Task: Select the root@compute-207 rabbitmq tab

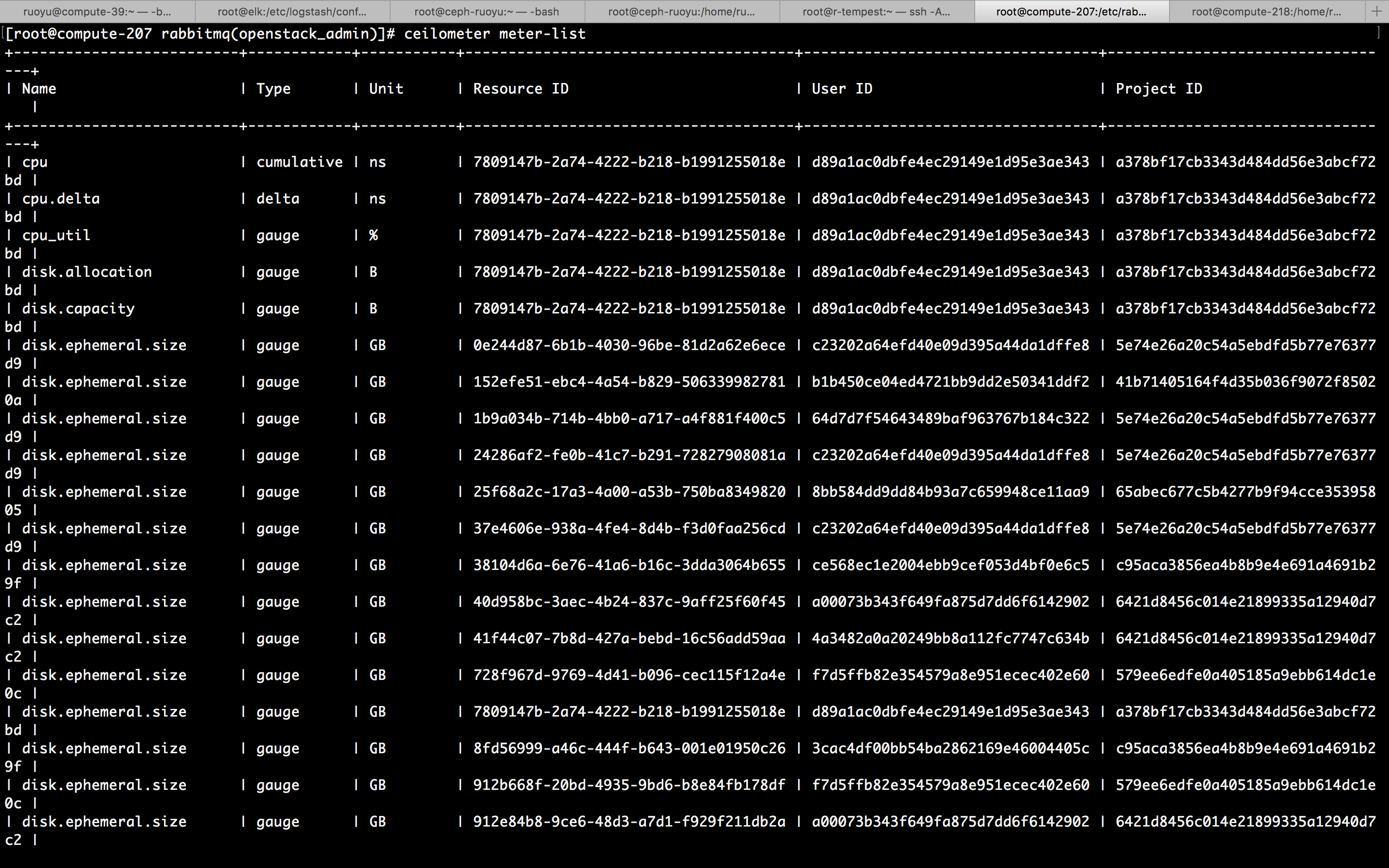Action: coord(1071,12)
